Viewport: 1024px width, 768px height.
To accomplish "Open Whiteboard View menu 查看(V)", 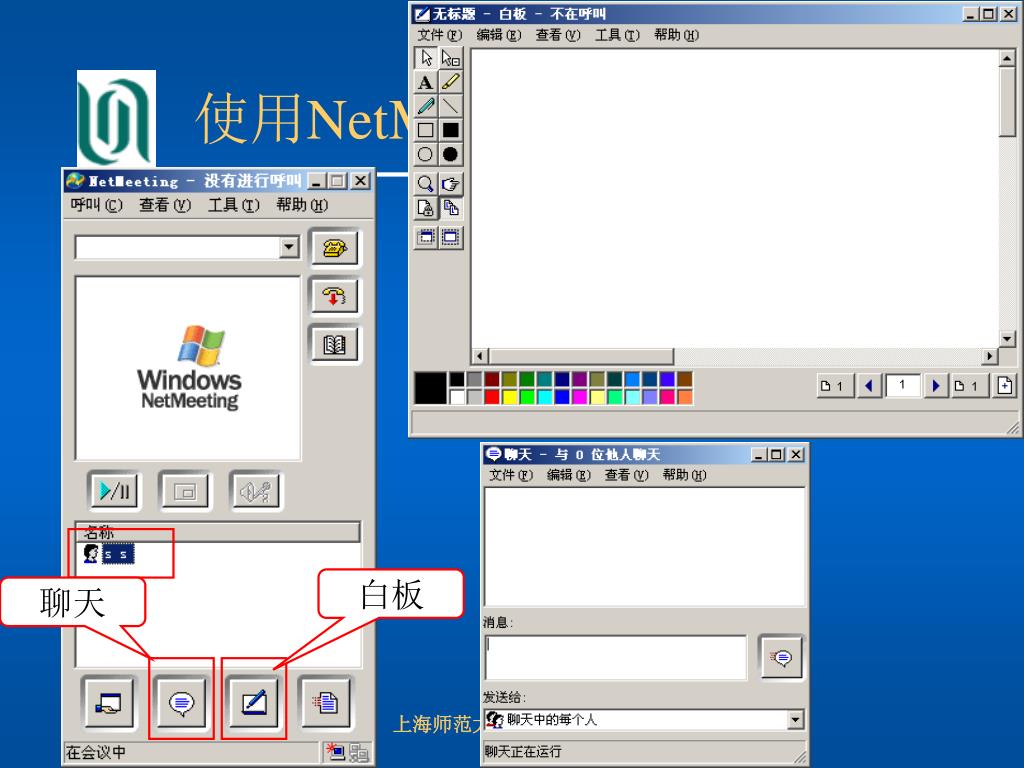I will tap(558, 35).
